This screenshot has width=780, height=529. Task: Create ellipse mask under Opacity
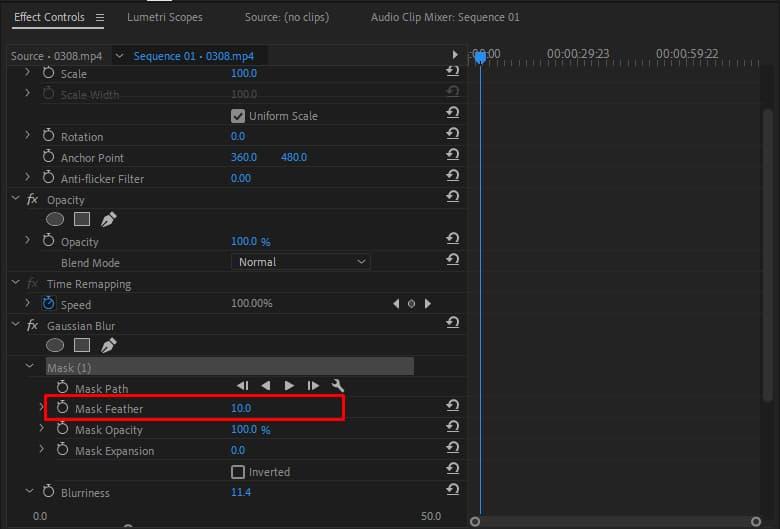pos(55,219)
